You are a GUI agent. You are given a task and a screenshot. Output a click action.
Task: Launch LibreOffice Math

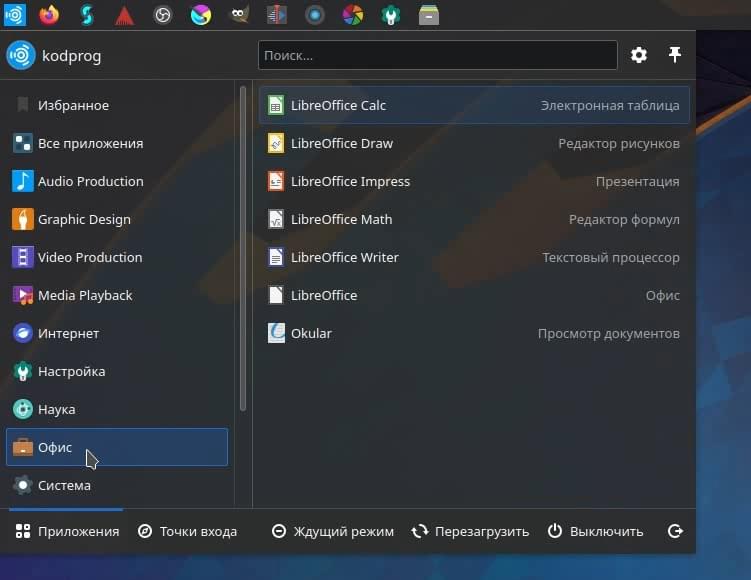(474, 219)
